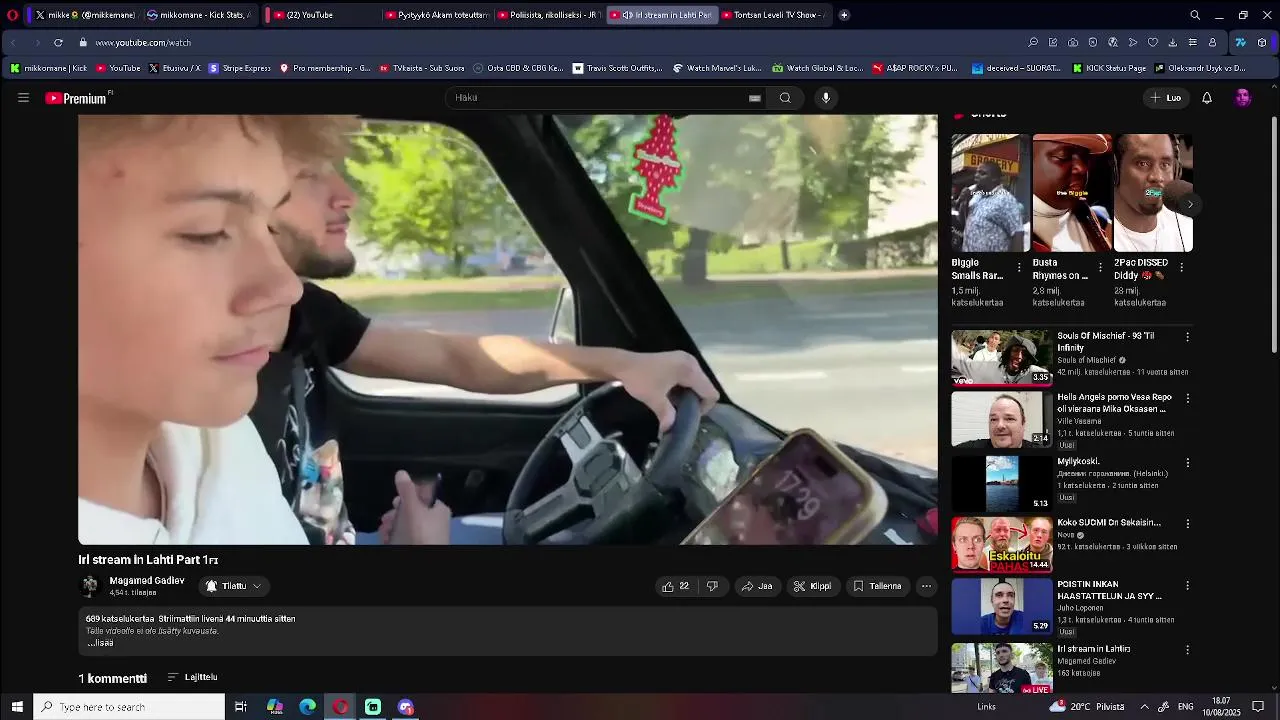Open the account avatar menu
1280x720 pixels.
click(x=1243, y=98)
